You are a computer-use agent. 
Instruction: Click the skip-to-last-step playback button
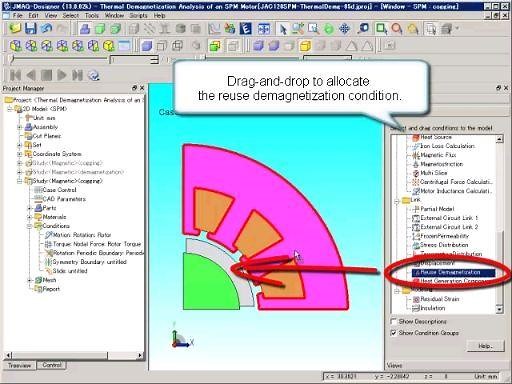point(77,75)
